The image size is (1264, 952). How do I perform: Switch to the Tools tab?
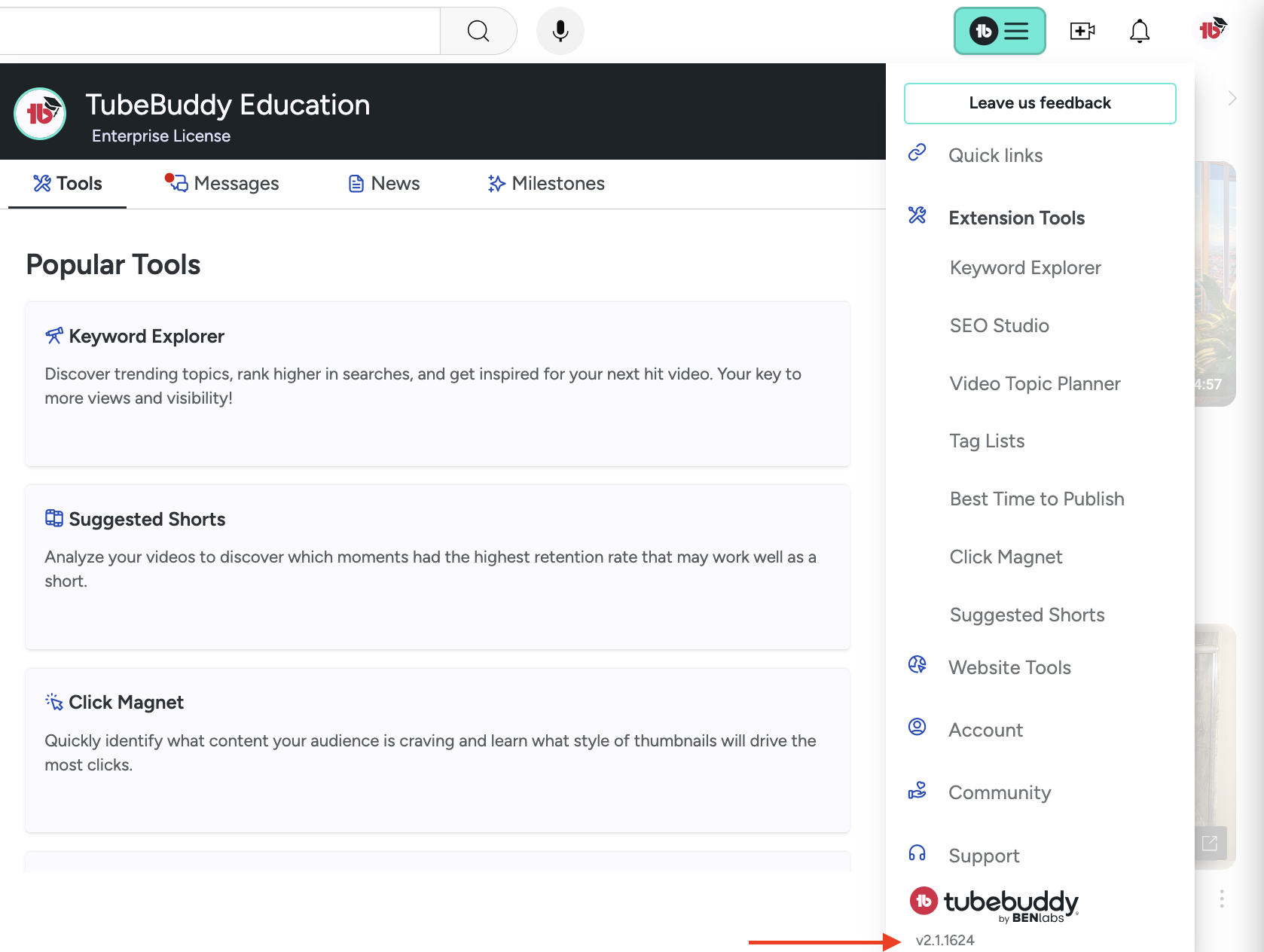coord(68,184)
